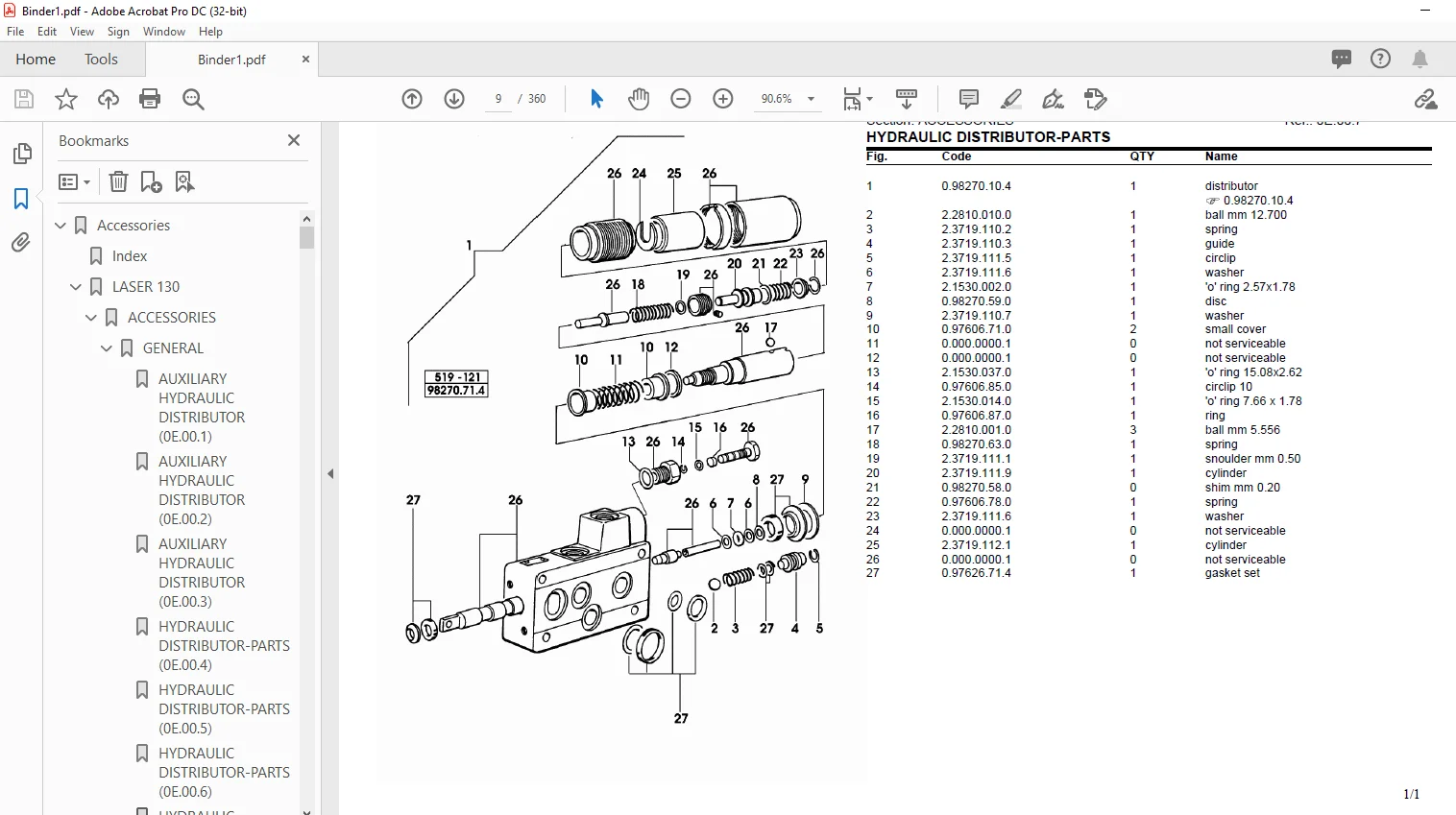Open the zoom level 90.6% dropdown

point(811,99)
